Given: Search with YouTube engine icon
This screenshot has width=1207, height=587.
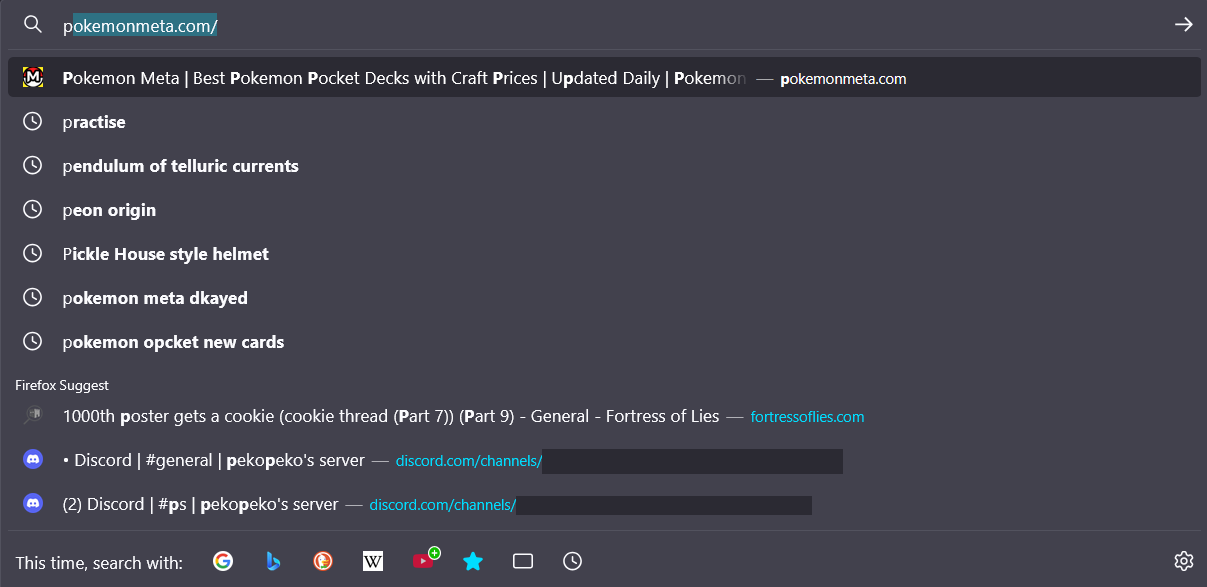Looking at the screenshot, I should tap(424, 561).
